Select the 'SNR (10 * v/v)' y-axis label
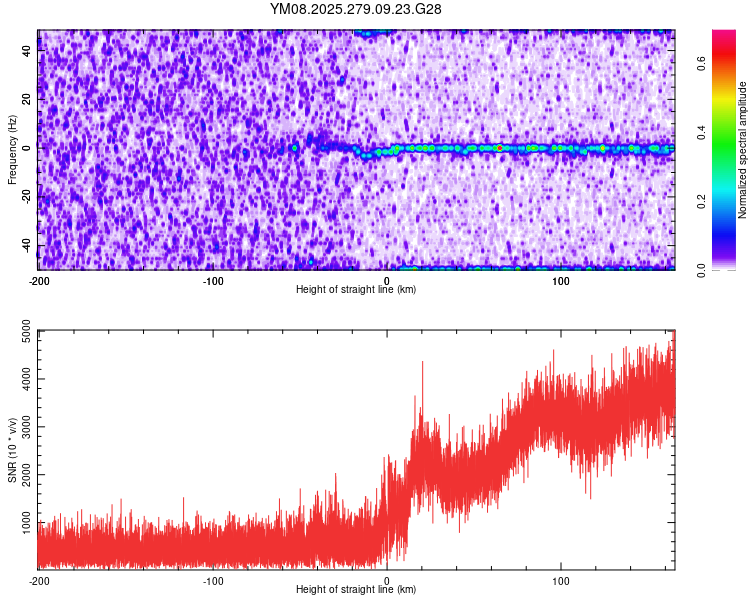The width and height of the screenshot is (750, 600). point(12,450)
